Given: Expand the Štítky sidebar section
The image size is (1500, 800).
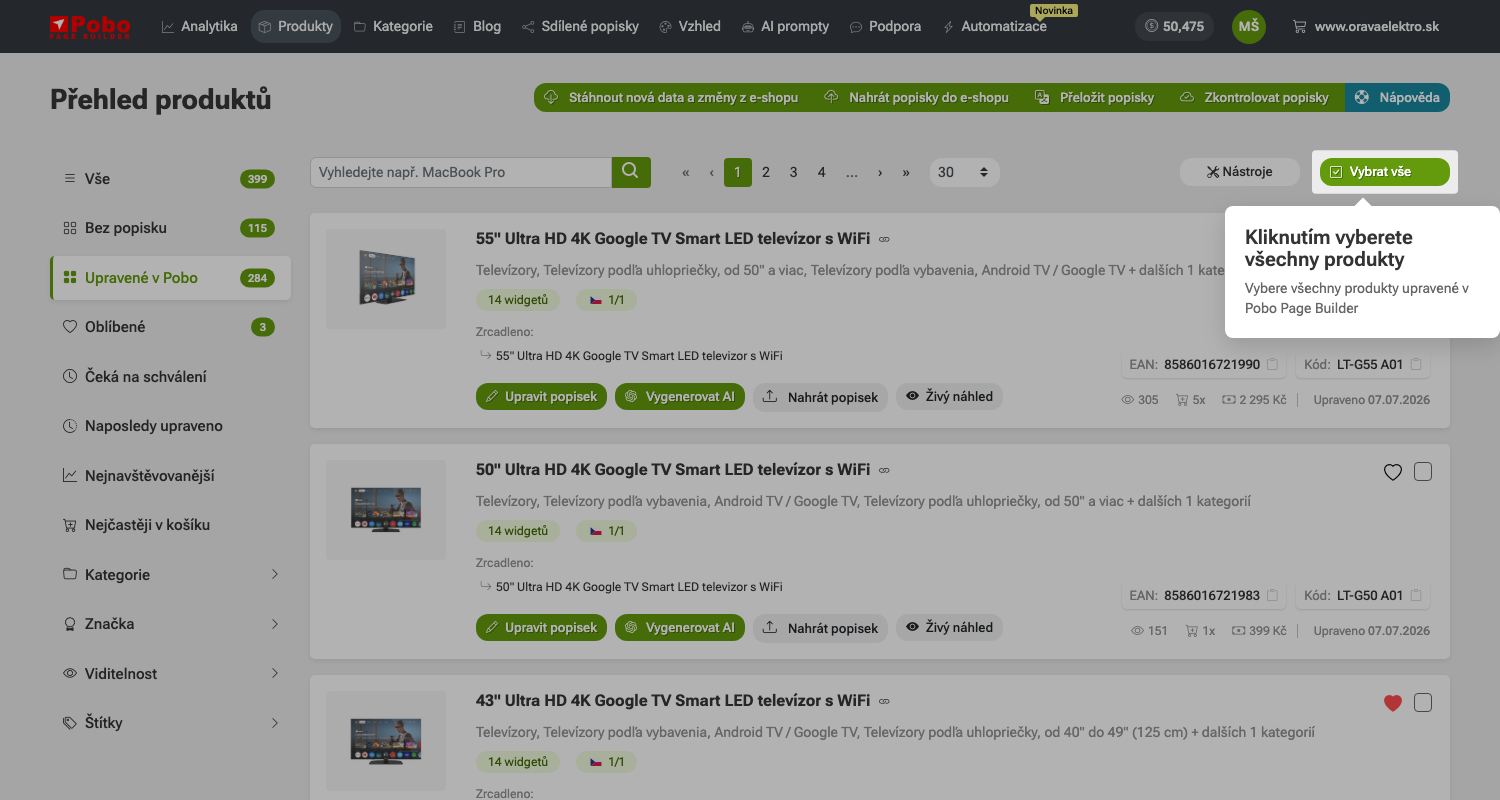Looking at the screenshot, I should 170,723.
